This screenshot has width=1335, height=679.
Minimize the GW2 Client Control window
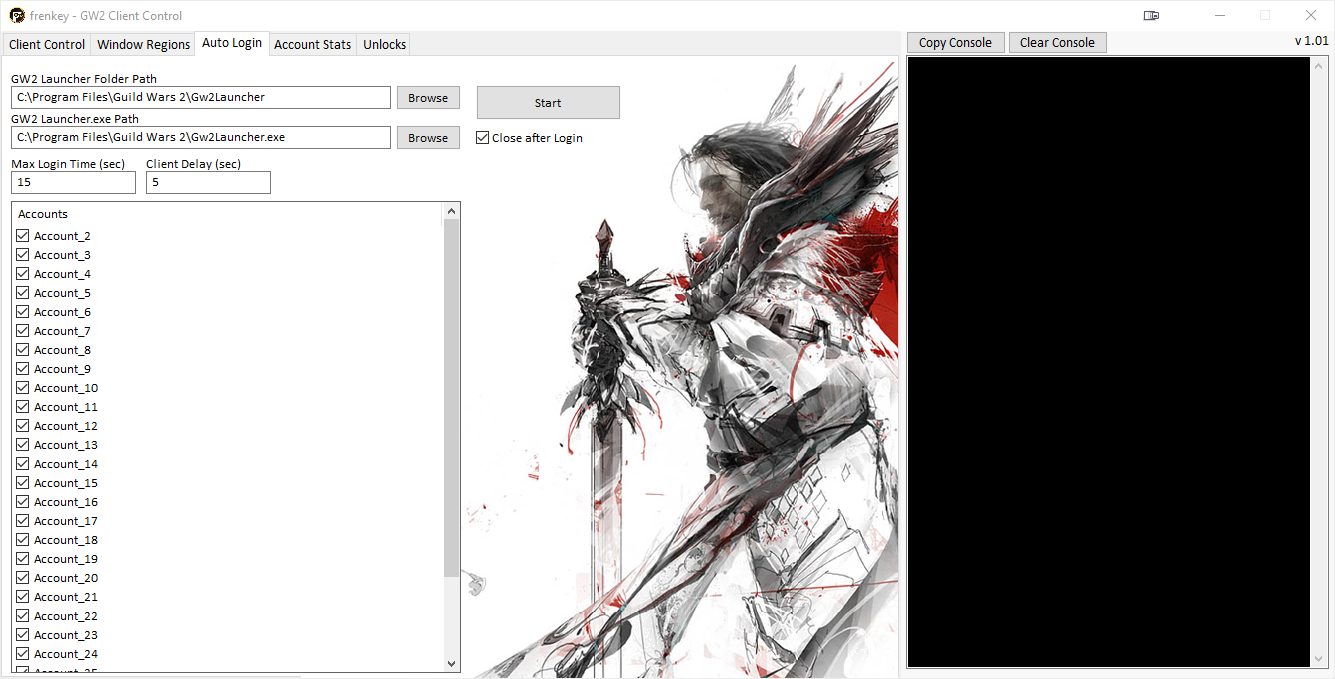pyautogui.click(x=1219, y=16)
